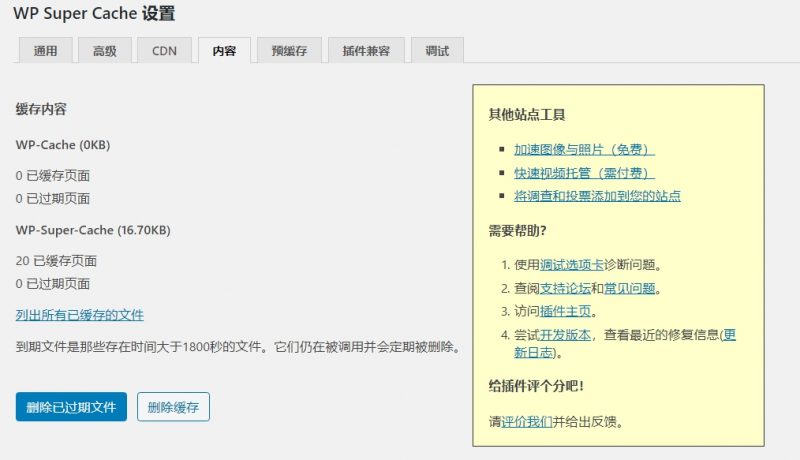Screen dimensions: 800x460
Task: Click the 需要帮助? heading
Action: [x=517, y=231]
